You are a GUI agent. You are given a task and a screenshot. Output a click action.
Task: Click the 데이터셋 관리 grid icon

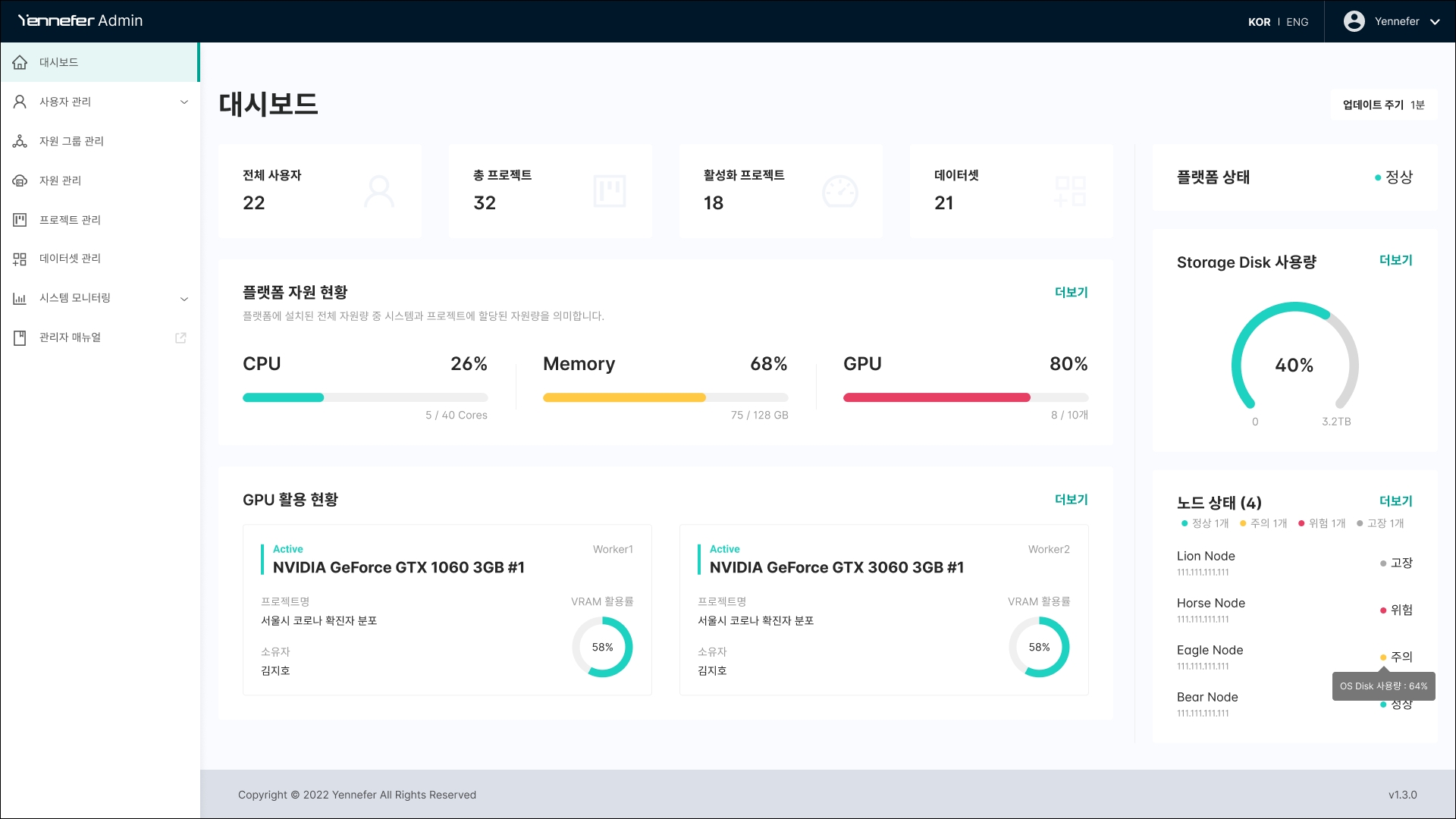[x=20, y=259]
